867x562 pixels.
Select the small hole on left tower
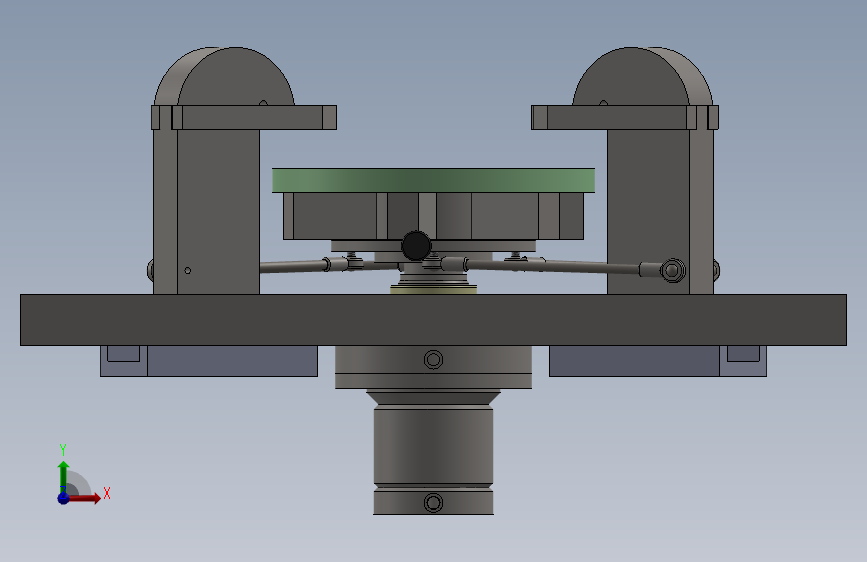coord(187,270)
